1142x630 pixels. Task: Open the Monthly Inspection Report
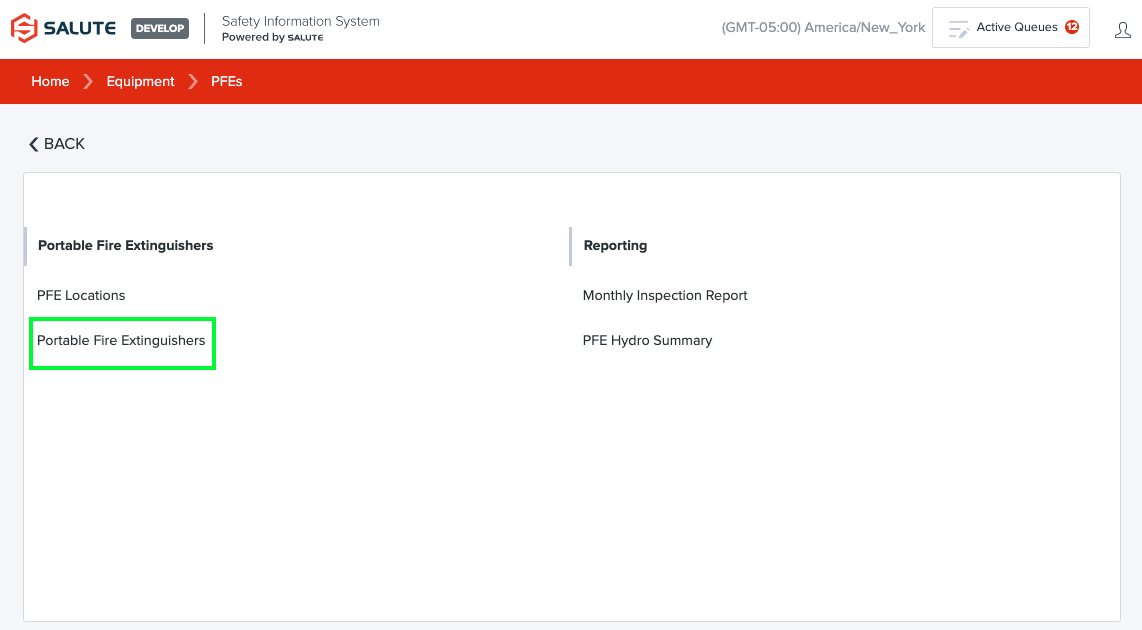click(665, 296)
